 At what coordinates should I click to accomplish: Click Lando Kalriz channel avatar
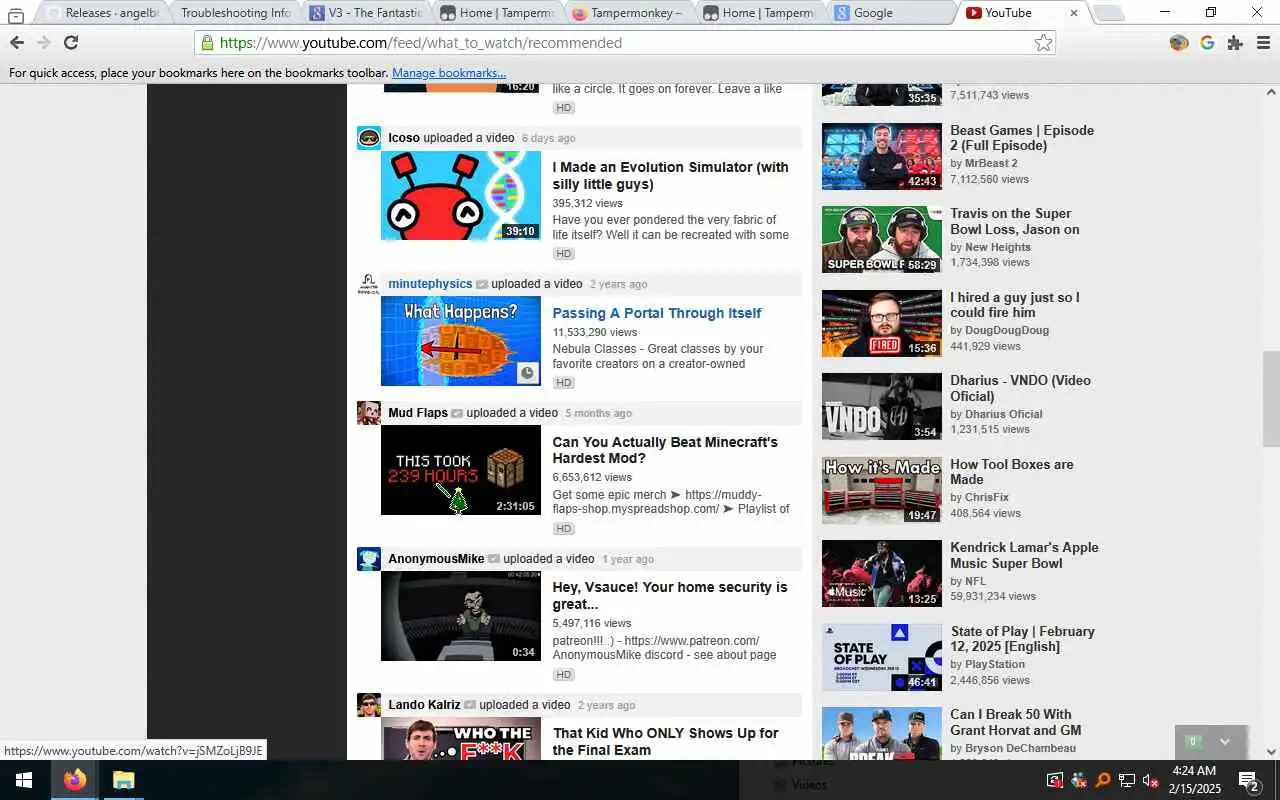click(369, 705)
